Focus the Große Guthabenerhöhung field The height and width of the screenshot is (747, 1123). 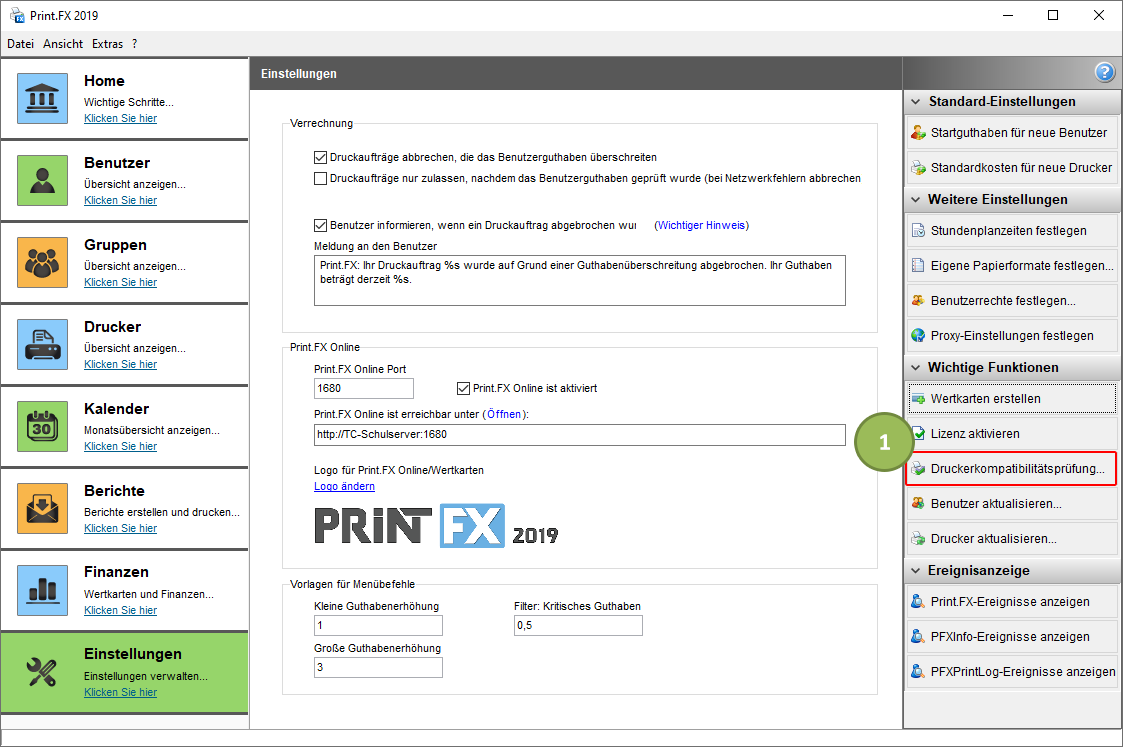(x=378, y=668)
